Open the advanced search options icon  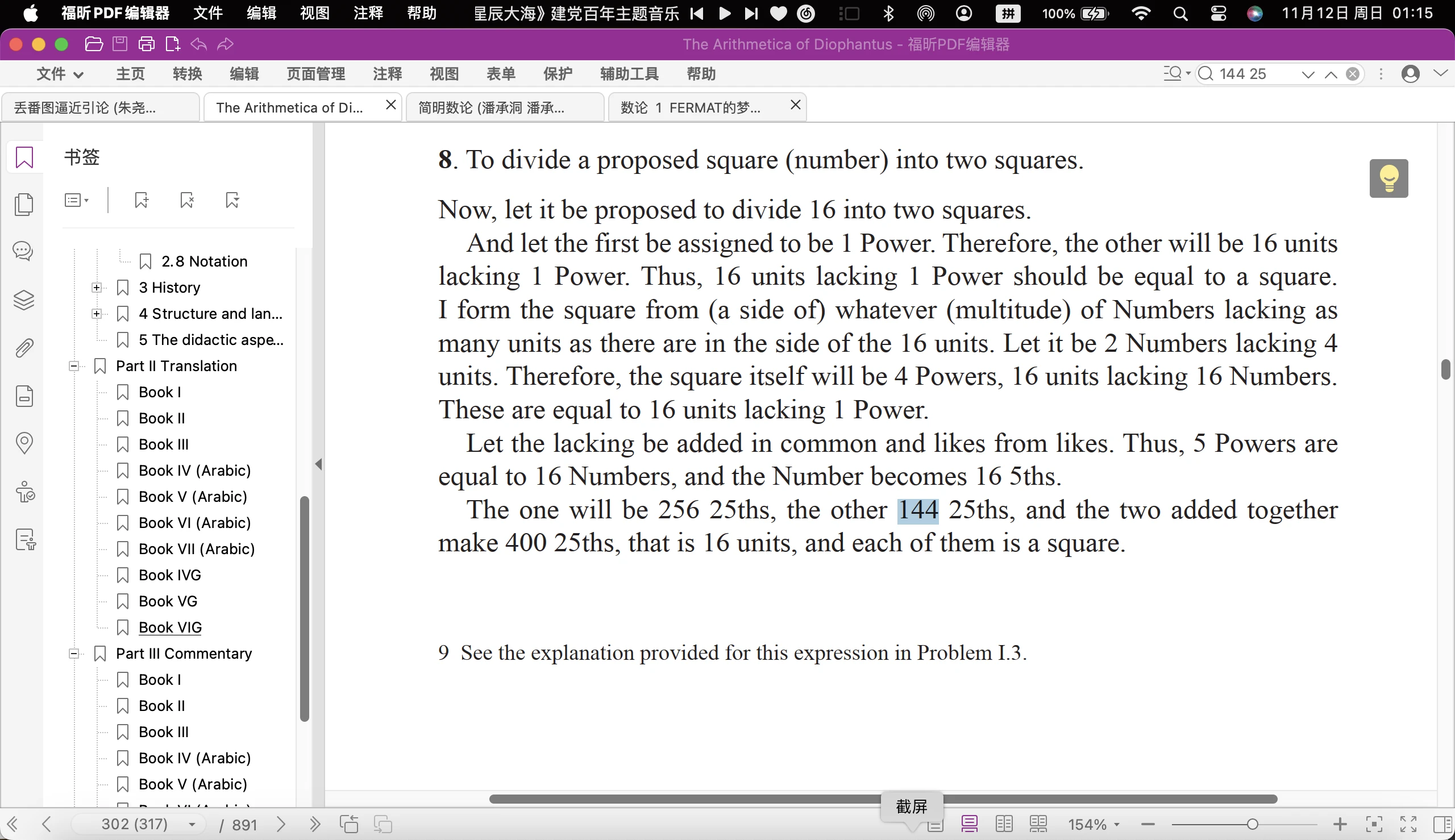tap(1177, 74)
